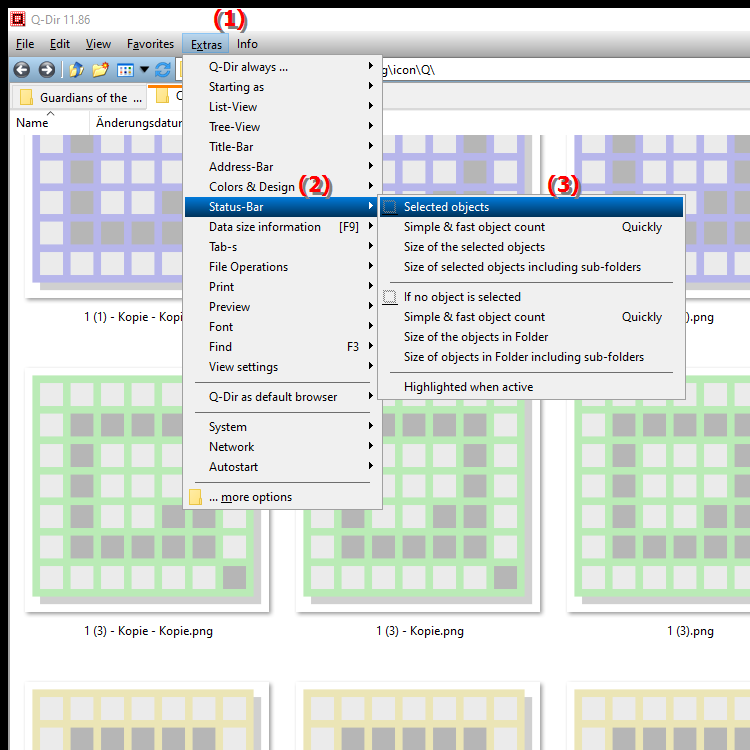Open the View menu

pos(98,44)
